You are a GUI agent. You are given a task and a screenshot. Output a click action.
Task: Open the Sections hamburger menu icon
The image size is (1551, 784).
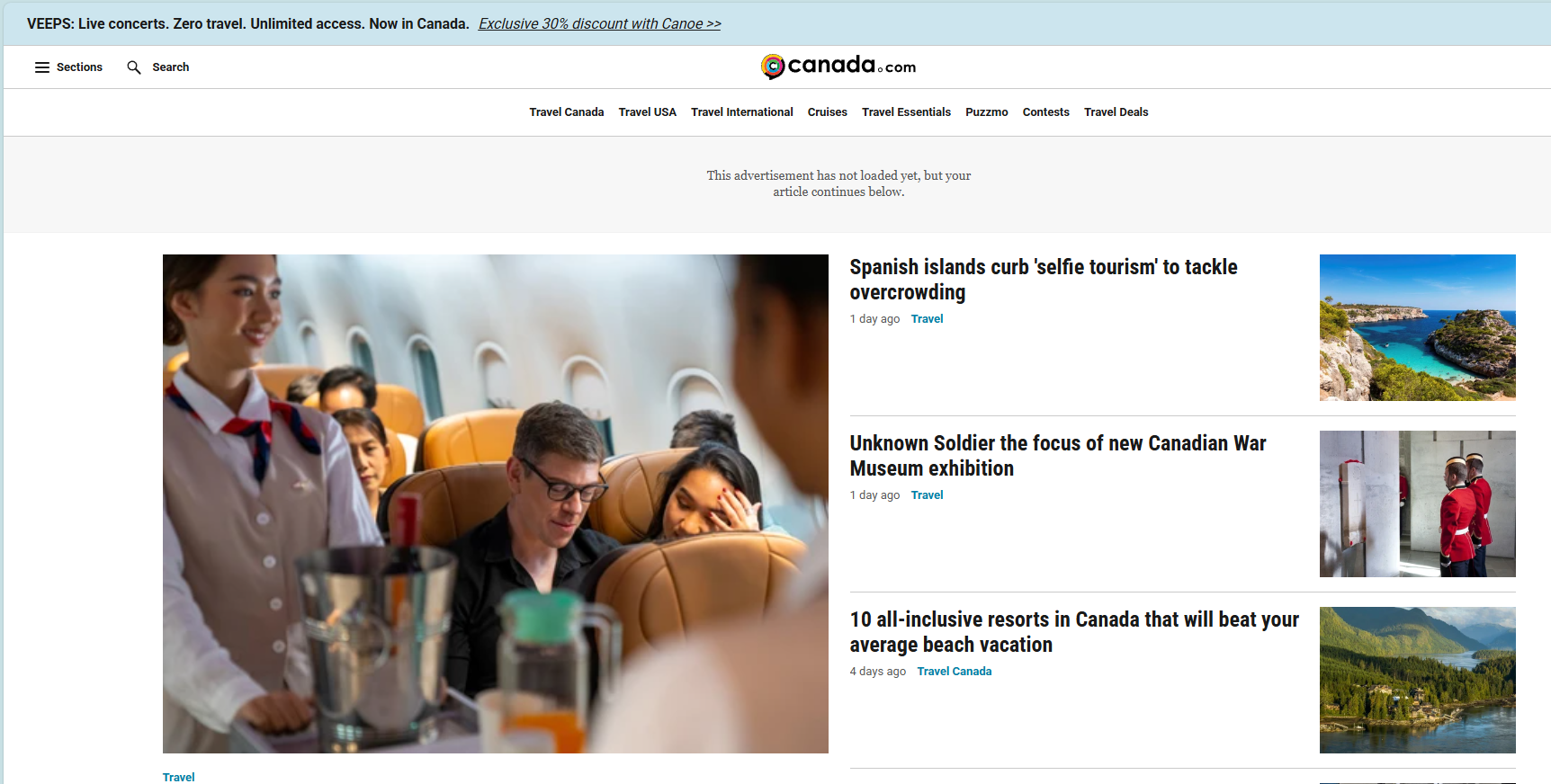[42, 67]
